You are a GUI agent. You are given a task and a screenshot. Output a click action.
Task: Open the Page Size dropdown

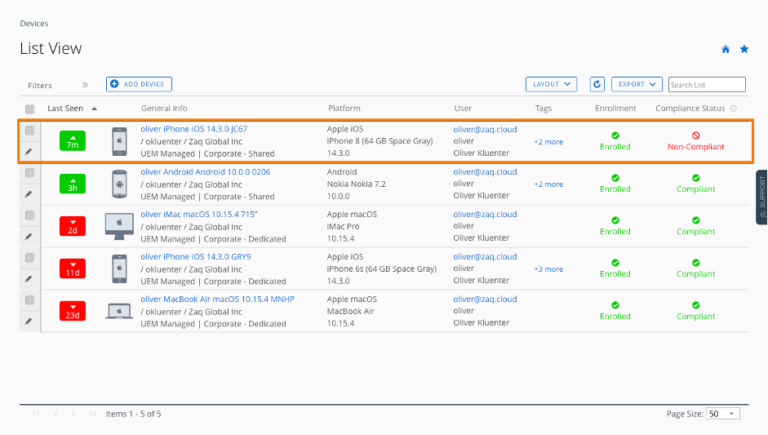click(x=723, y=414)
